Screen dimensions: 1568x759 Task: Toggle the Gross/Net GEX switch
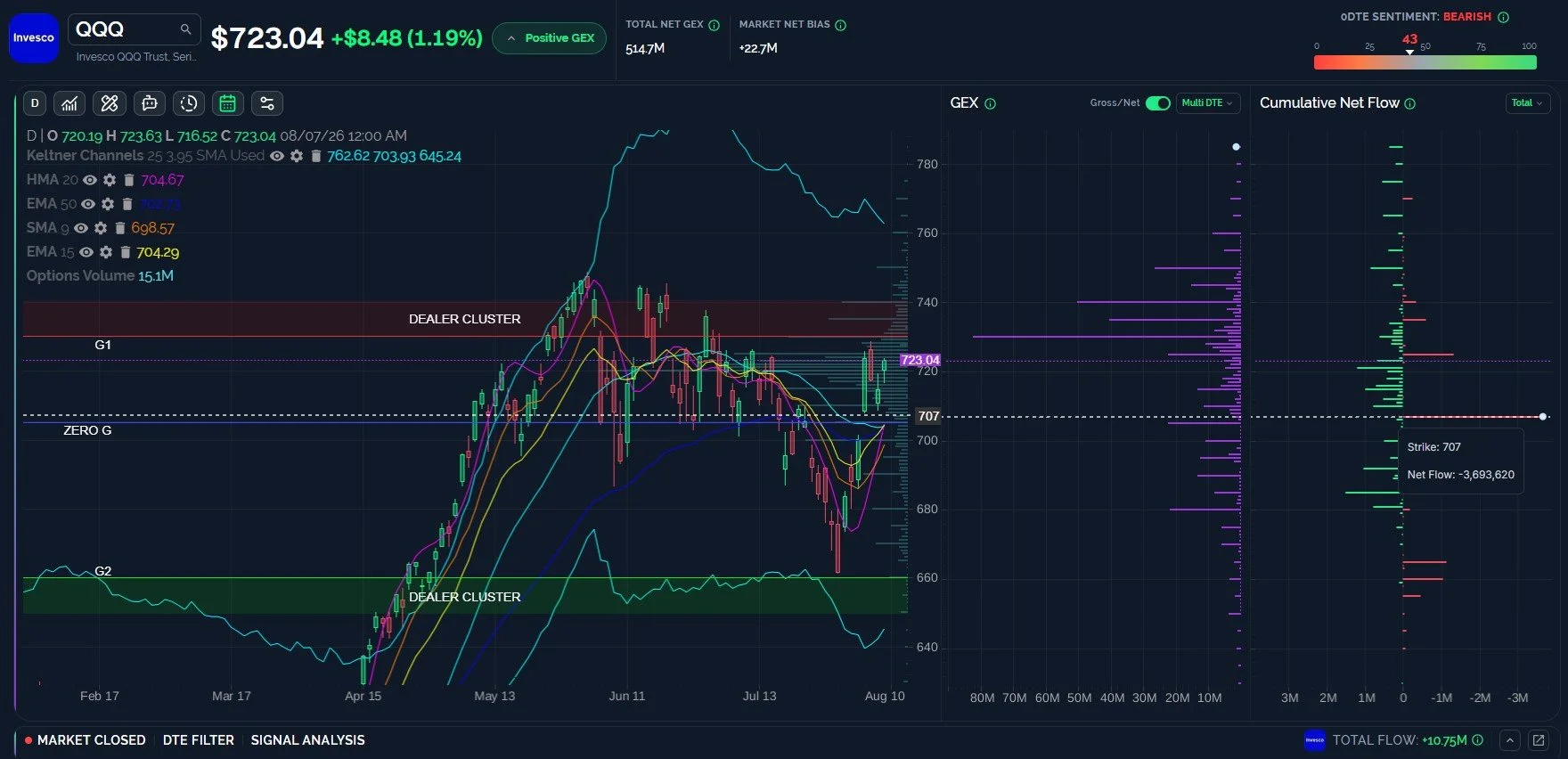pos(1157,103)
